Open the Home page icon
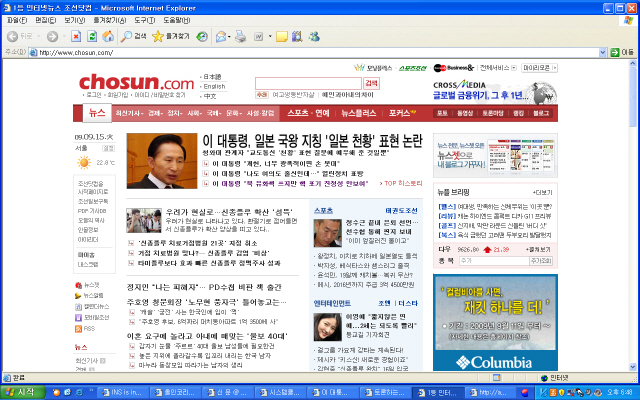This screenshot has height=400, width=640. [x=108, y=37]
